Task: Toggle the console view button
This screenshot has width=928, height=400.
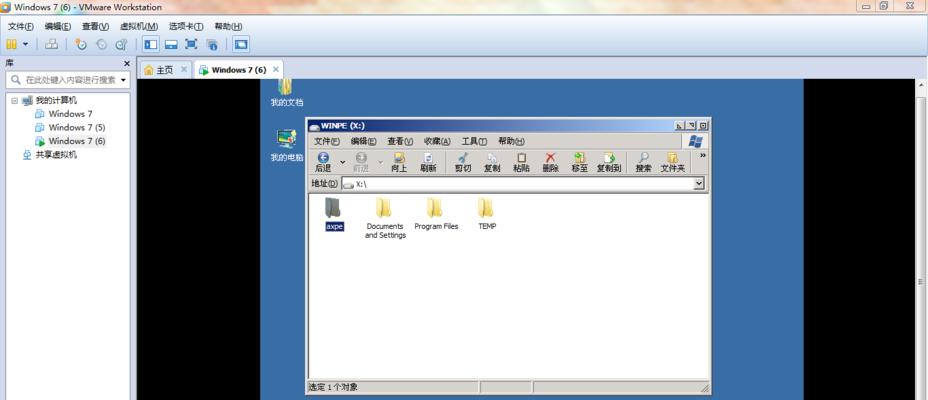Action: click(241, 44)
